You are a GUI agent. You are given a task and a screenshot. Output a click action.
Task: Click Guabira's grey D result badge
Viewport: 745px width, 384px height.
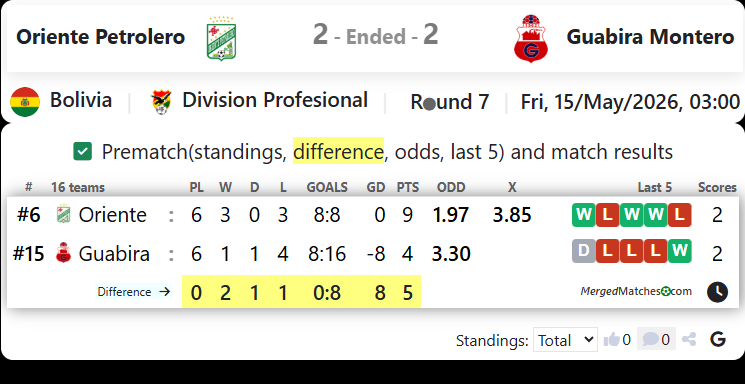point(583,251)
